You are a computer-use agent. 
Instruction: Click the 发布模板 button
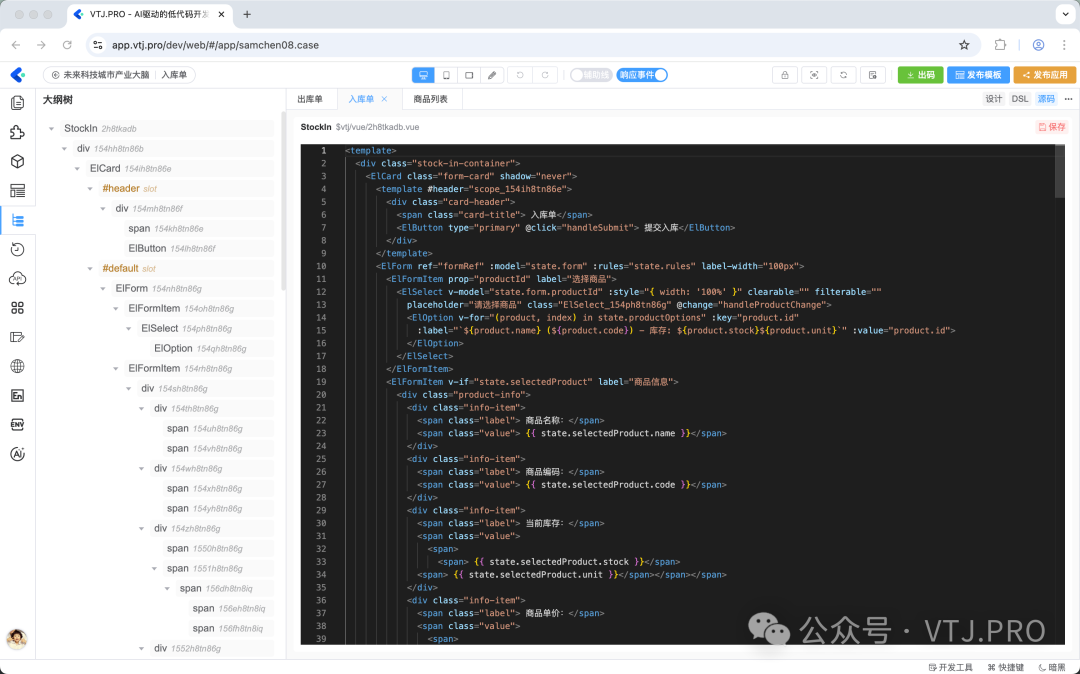click(x=978, y=75)
